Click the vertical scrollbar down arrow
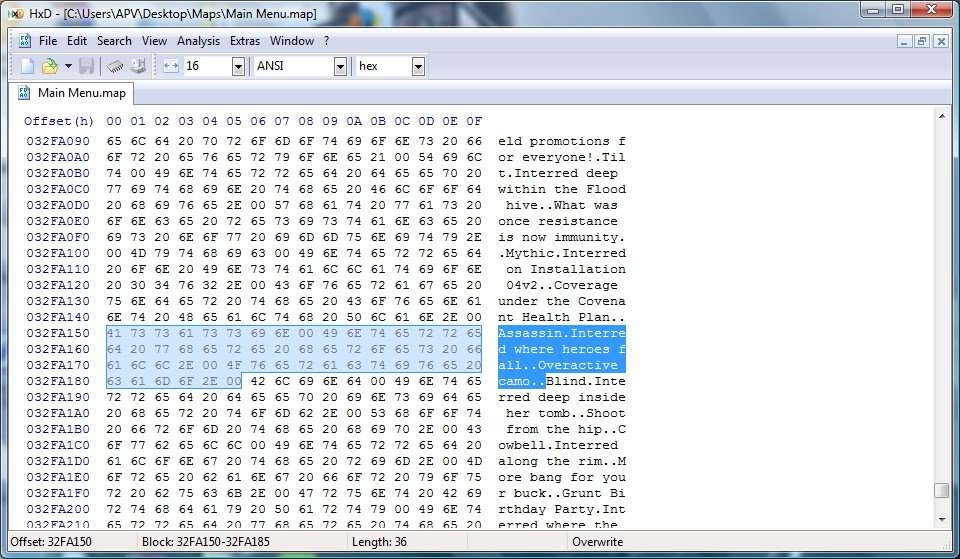The width and height of the screenshot is (960, 559). coord(941,518)
